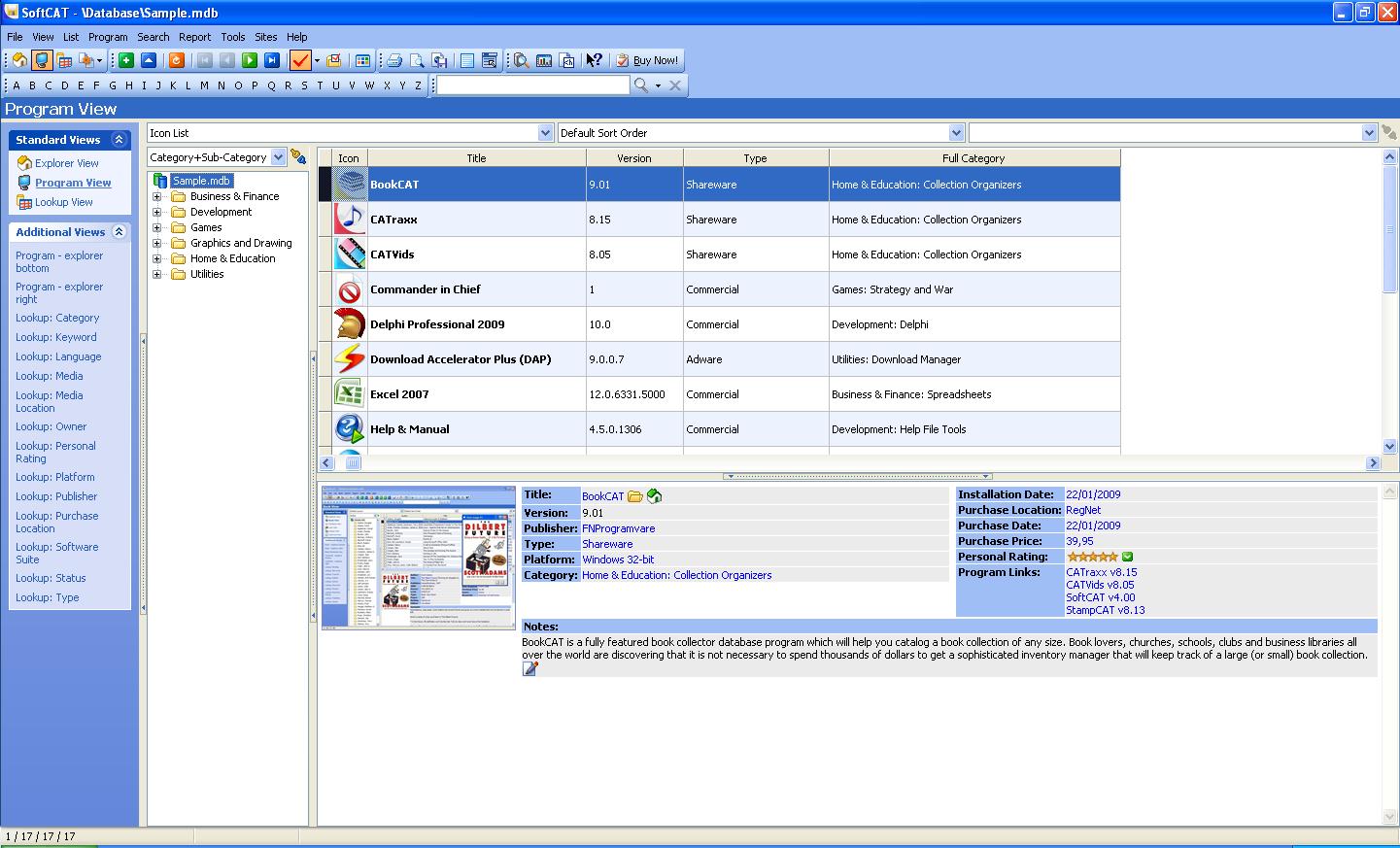Open dropdown arrow beside red checkmark
Screen dimensions: 1400x848
(317, 60)
